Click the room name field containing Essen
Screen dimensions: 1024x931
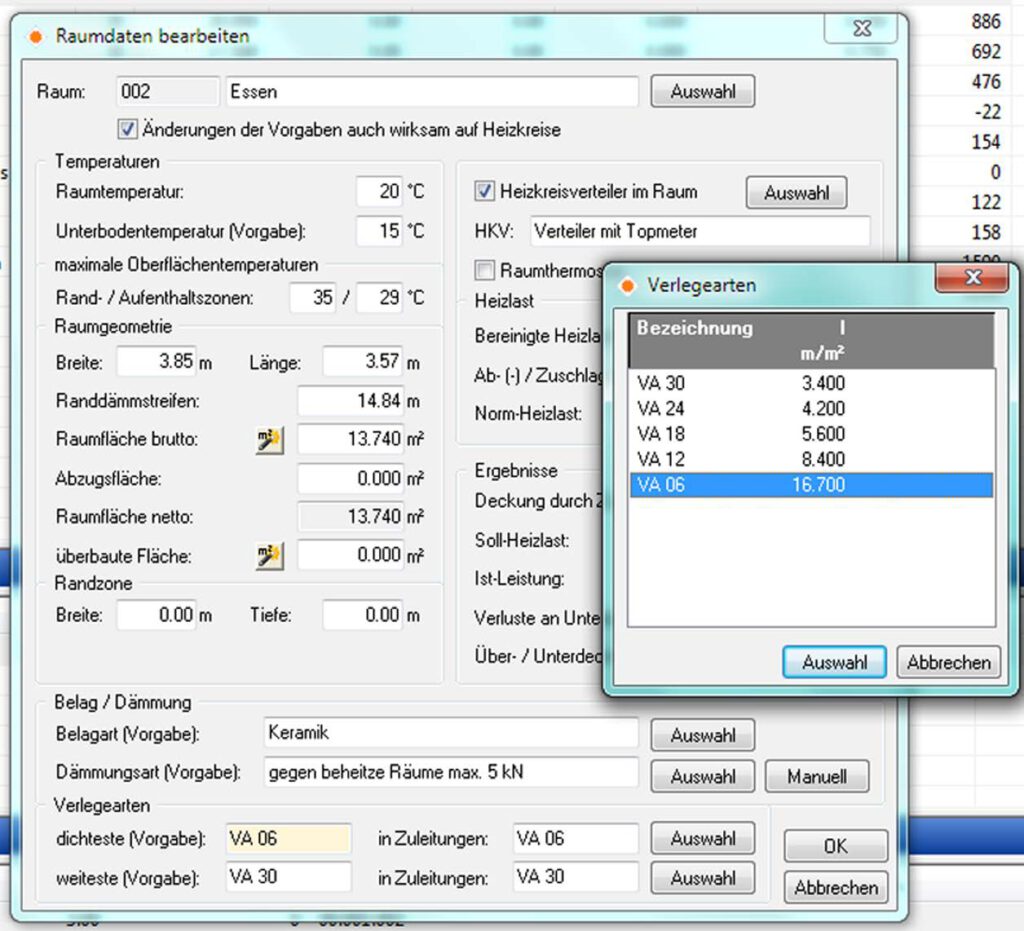pyautogui.click(x=432, y=91)
